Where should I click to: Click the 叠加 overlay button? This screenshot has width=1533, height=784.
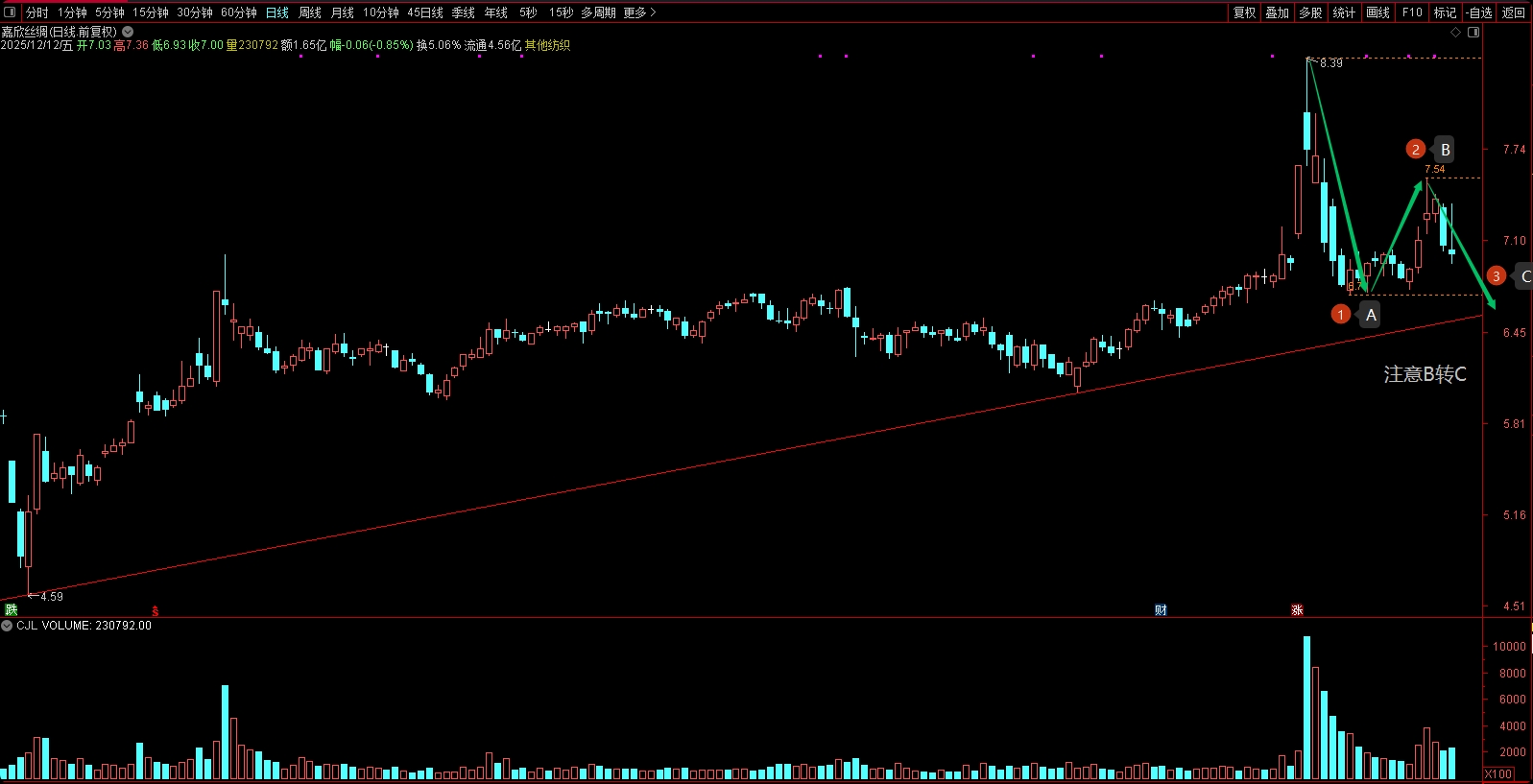click(1278, 12)
